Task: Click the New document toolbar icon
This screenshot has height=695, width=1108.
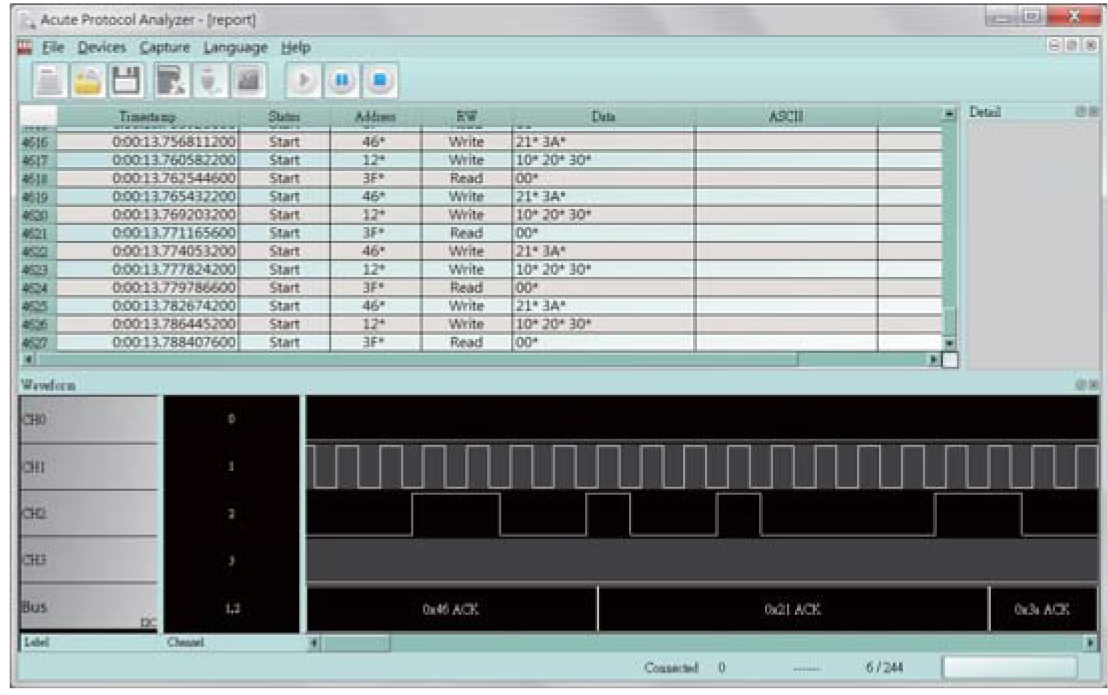Action: (49, 81)
